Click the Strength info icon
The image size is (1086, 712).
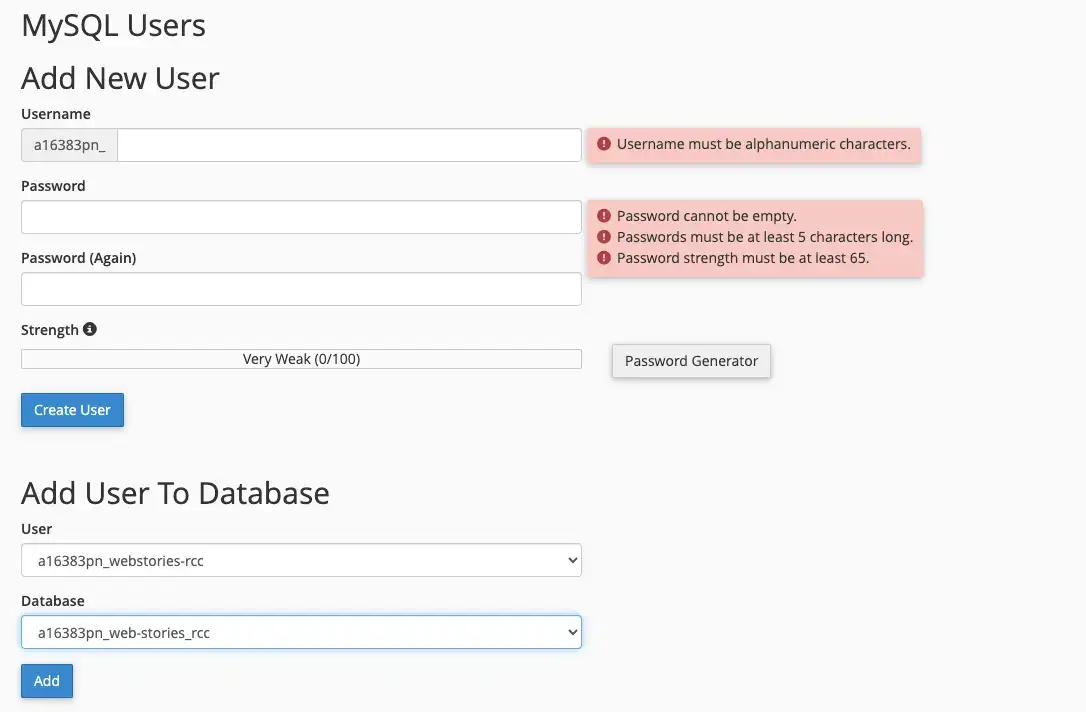(x=90, y=329)
